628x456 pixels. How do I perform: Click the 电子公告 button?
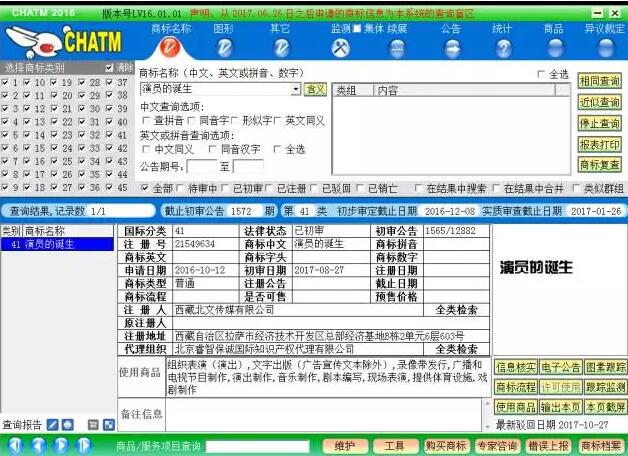pos(560,367)
